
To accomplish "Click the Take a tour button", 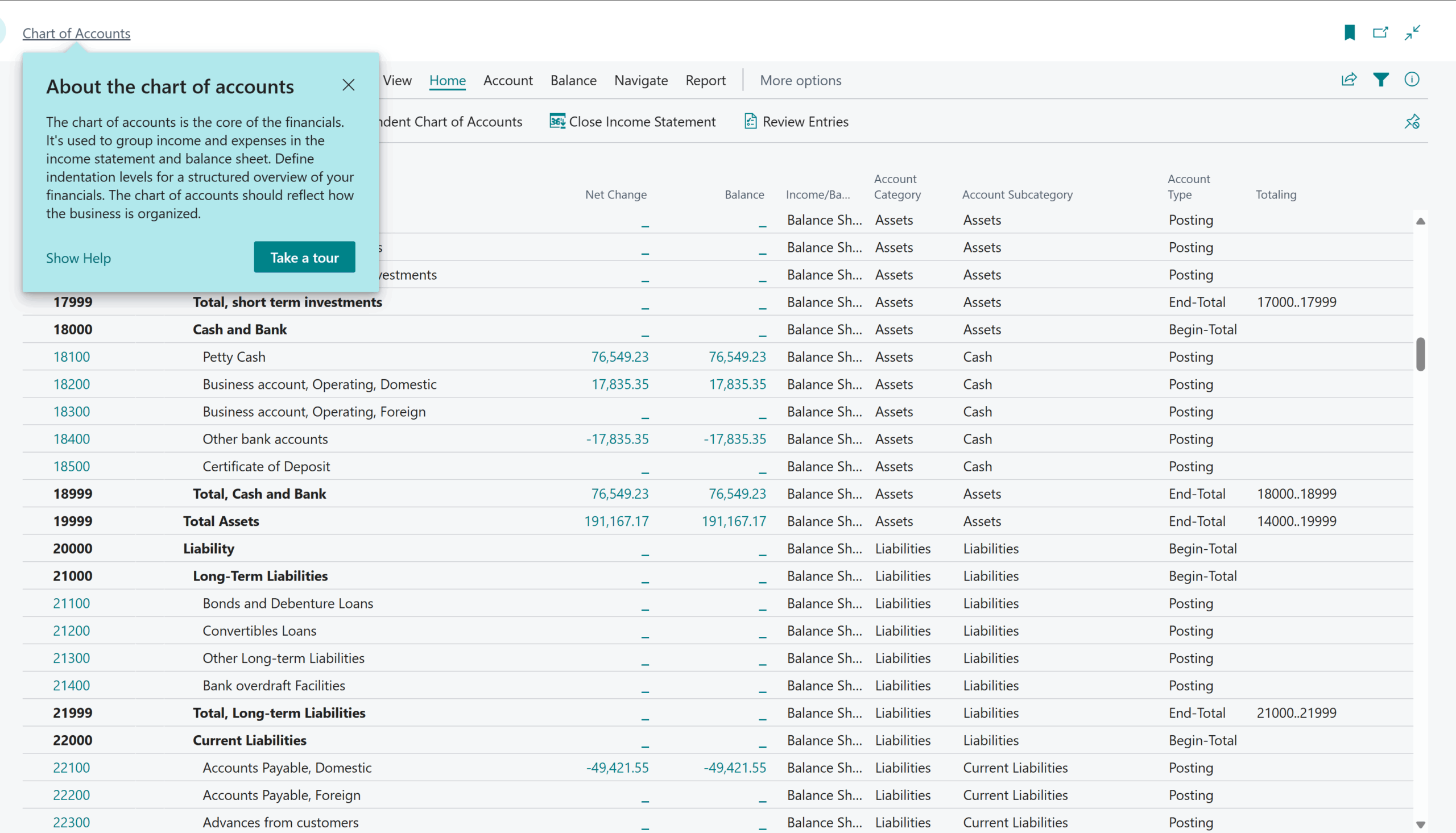I will tap(304, 258).
